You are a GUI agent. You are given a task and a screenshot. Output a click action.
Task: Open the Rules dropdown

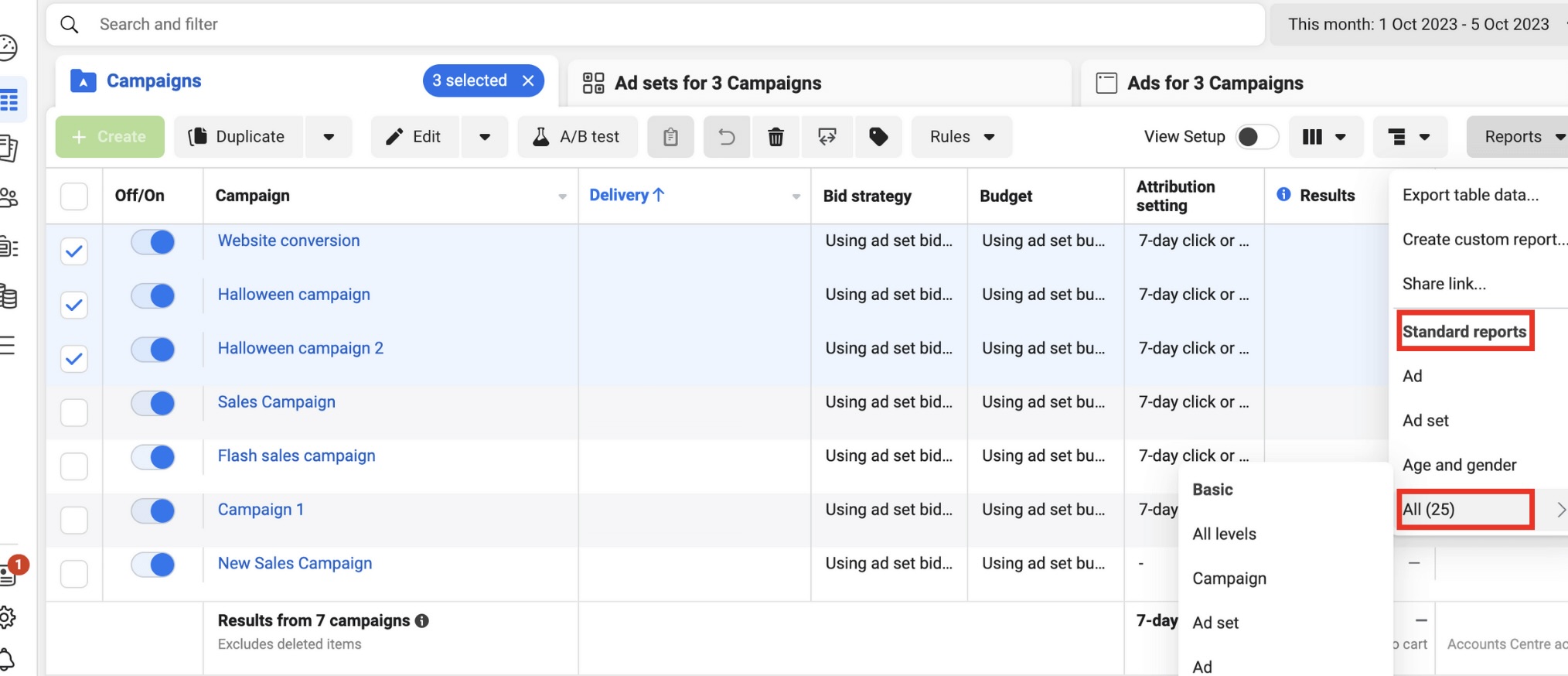961,137
